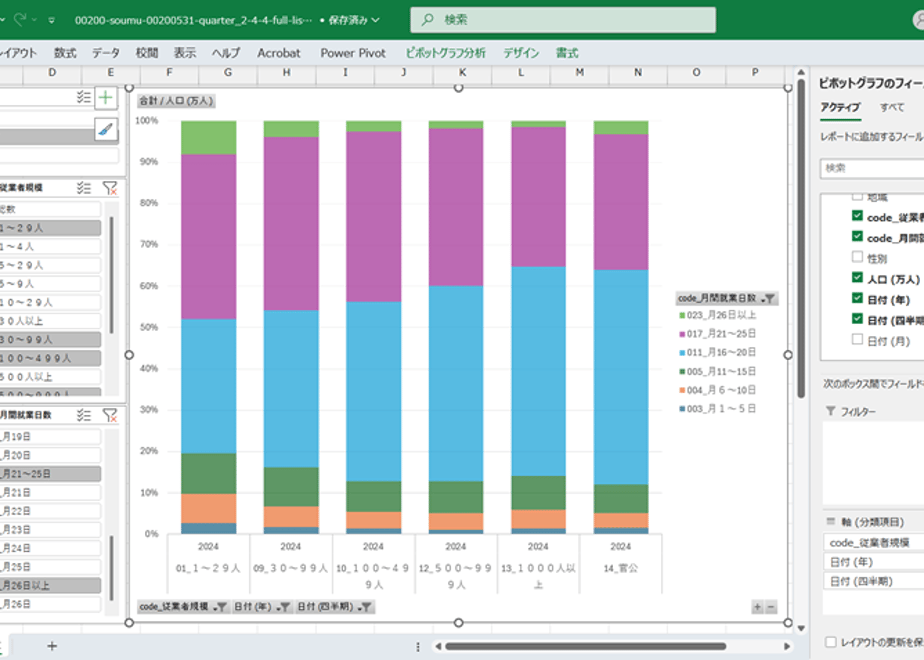
Task: Open the 数式 ribbon tab
Action: pos(65,53)
